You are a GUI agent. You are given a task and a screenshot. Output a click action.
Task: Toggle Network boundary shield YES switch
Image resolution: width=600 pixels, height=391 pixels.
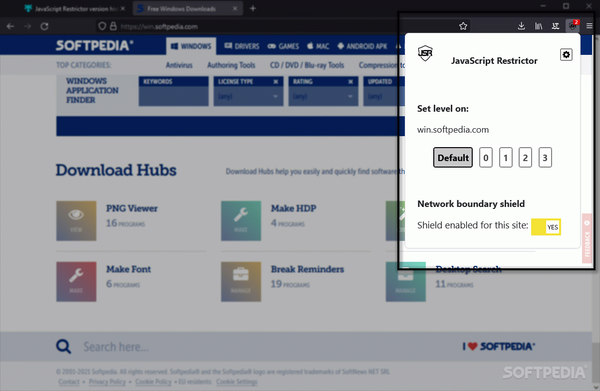point(546,227)
